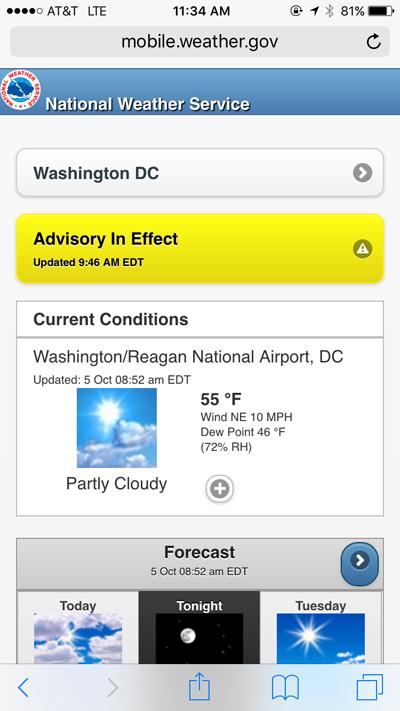Open the full forecast with blue arrow button
The height and width of the screenshot is (711, 400).
[360, 564]
